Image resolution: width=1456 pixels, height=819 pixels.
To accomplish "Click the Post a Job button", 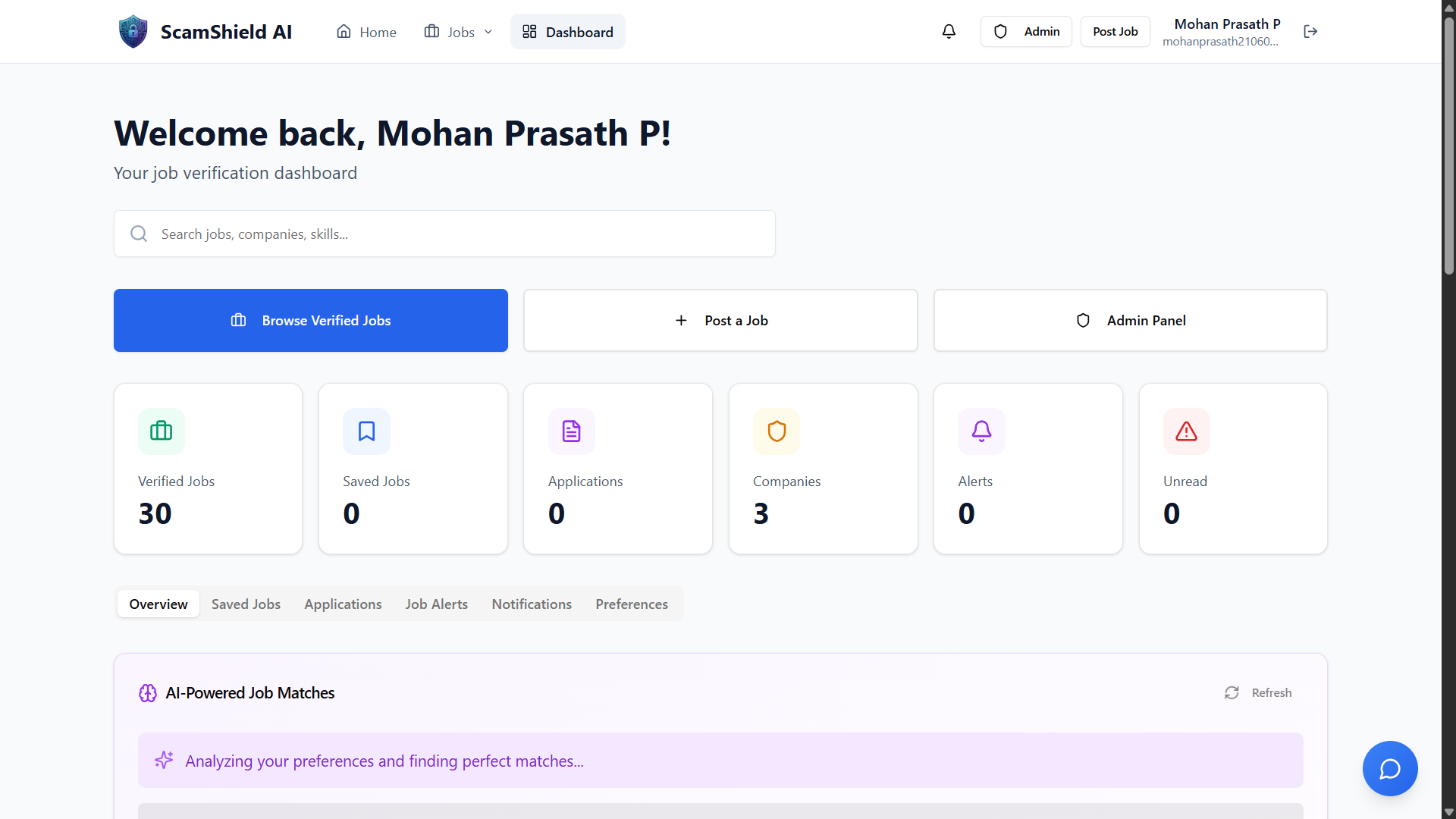I will pos(720,320).
